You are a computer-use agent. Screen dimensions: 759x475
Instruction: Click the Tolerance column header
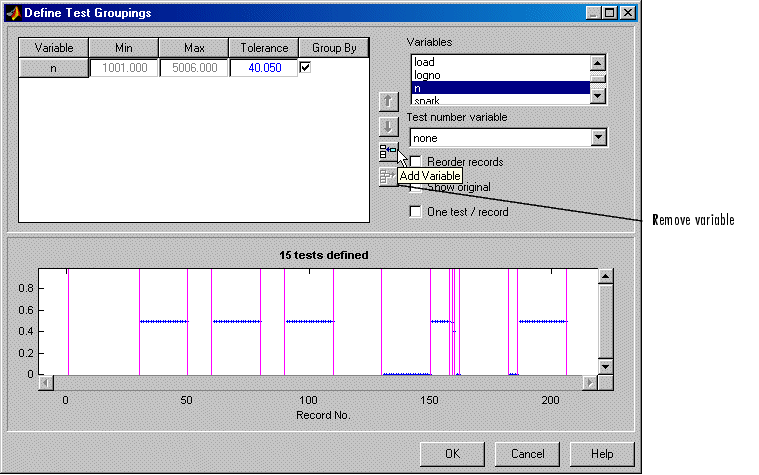(264, 48)
